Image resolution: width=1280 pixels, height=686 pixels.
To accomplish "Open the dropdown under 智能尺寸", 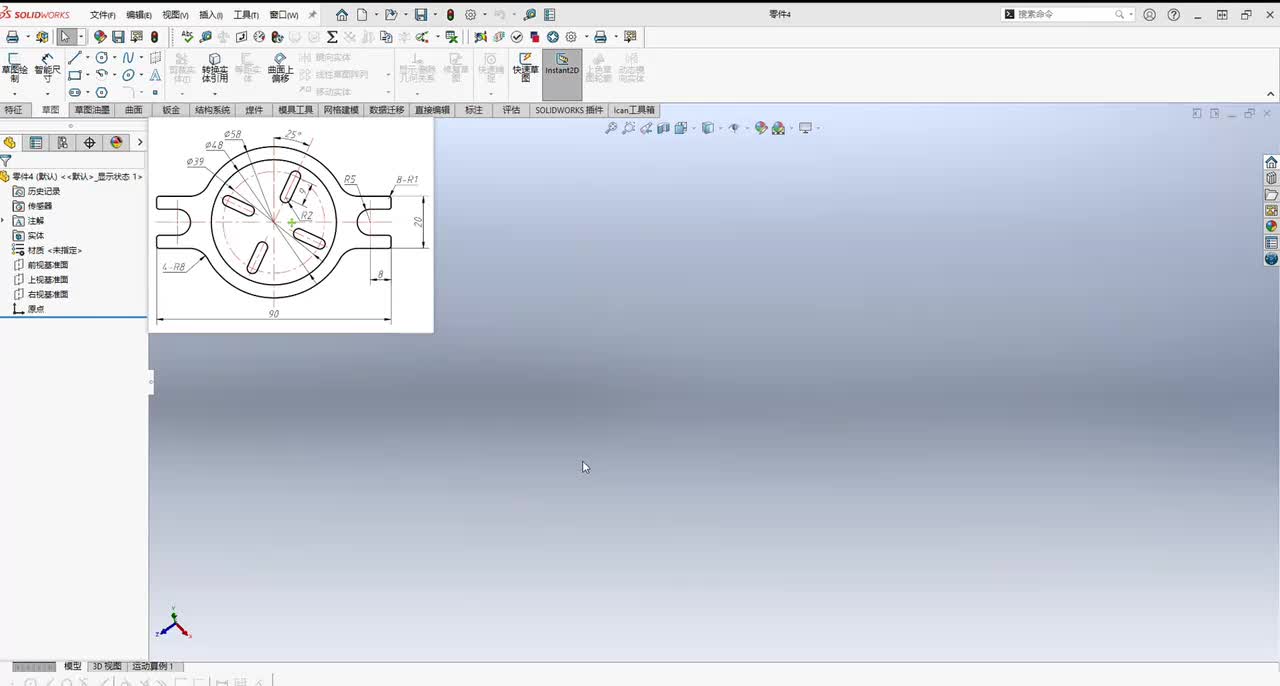I will [x=47, y=93].
